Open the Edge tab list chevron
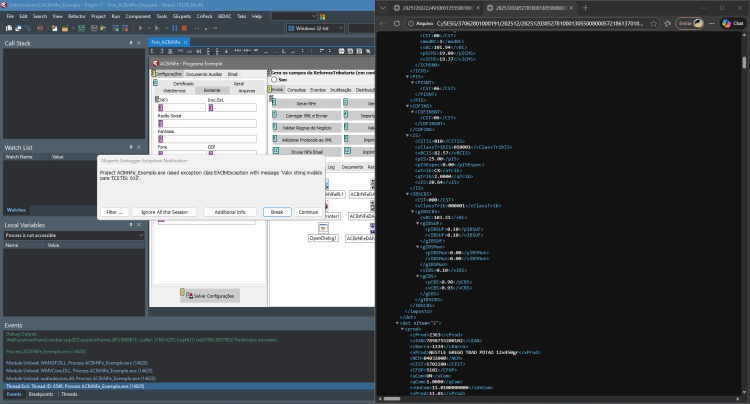The image size is (750, 404). (x=383, y=8)
